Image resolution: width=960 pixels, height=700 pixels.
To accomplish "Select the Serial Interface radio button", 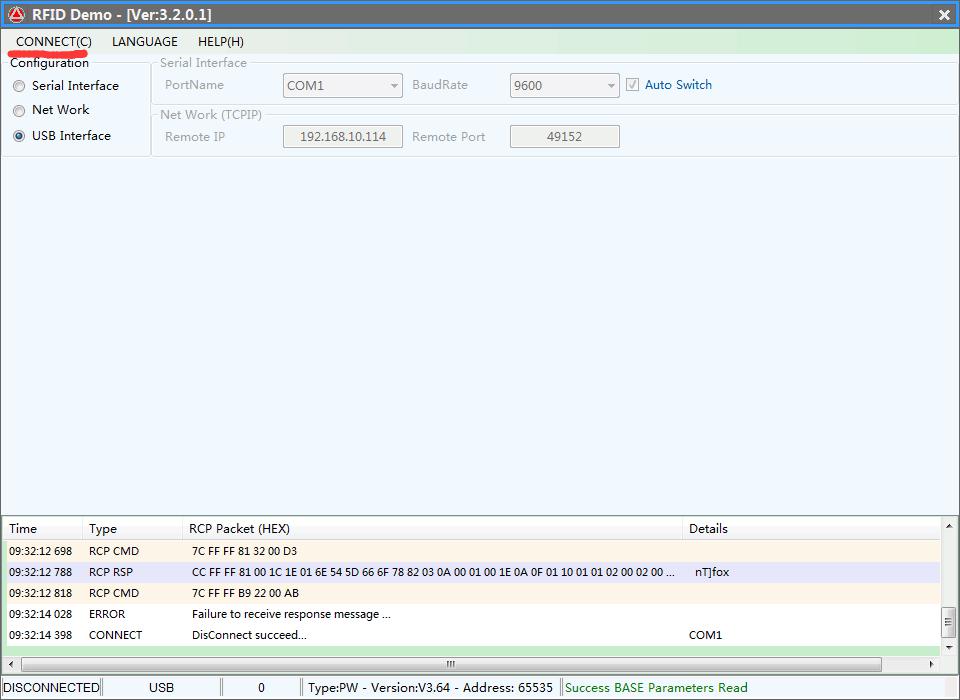I will [19, 86].
